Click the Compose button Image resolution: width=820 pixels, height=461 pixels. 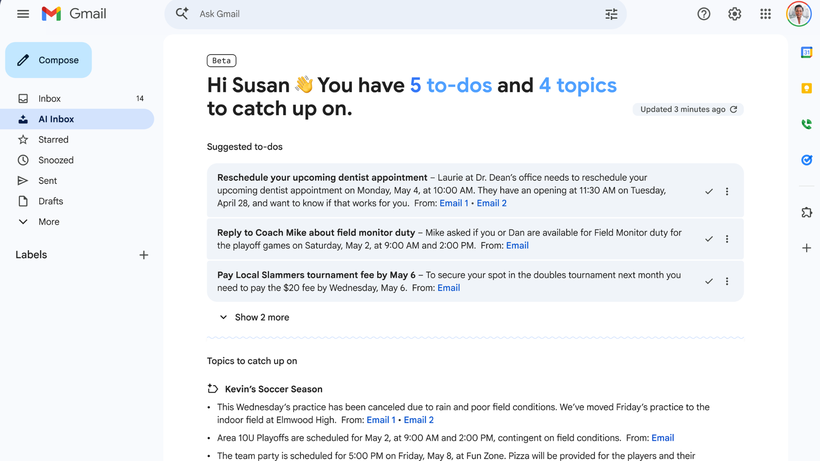pos(49,60)
